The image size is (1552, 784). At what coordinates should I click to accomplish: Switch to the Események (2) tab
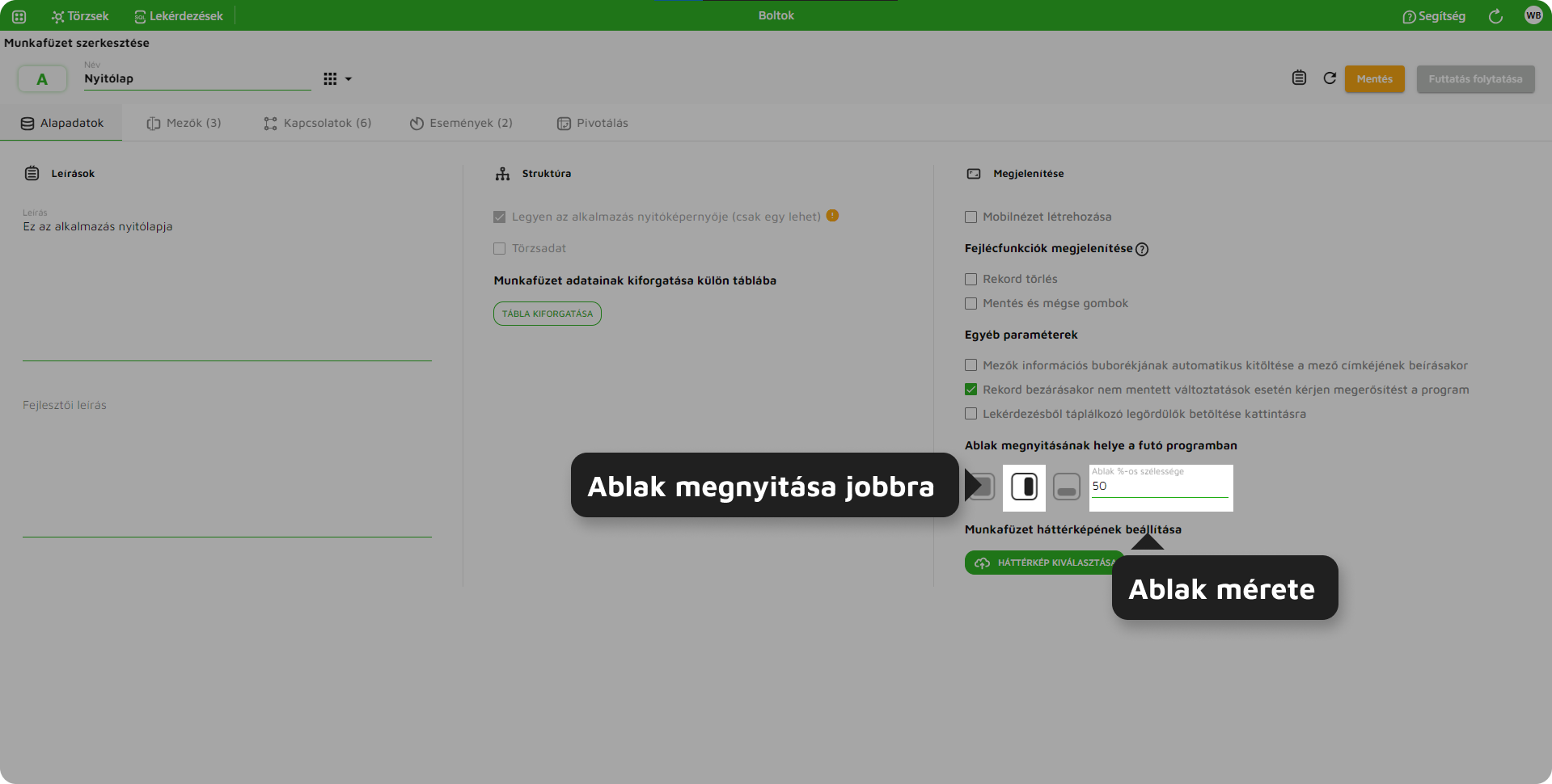tap(461, 123)
